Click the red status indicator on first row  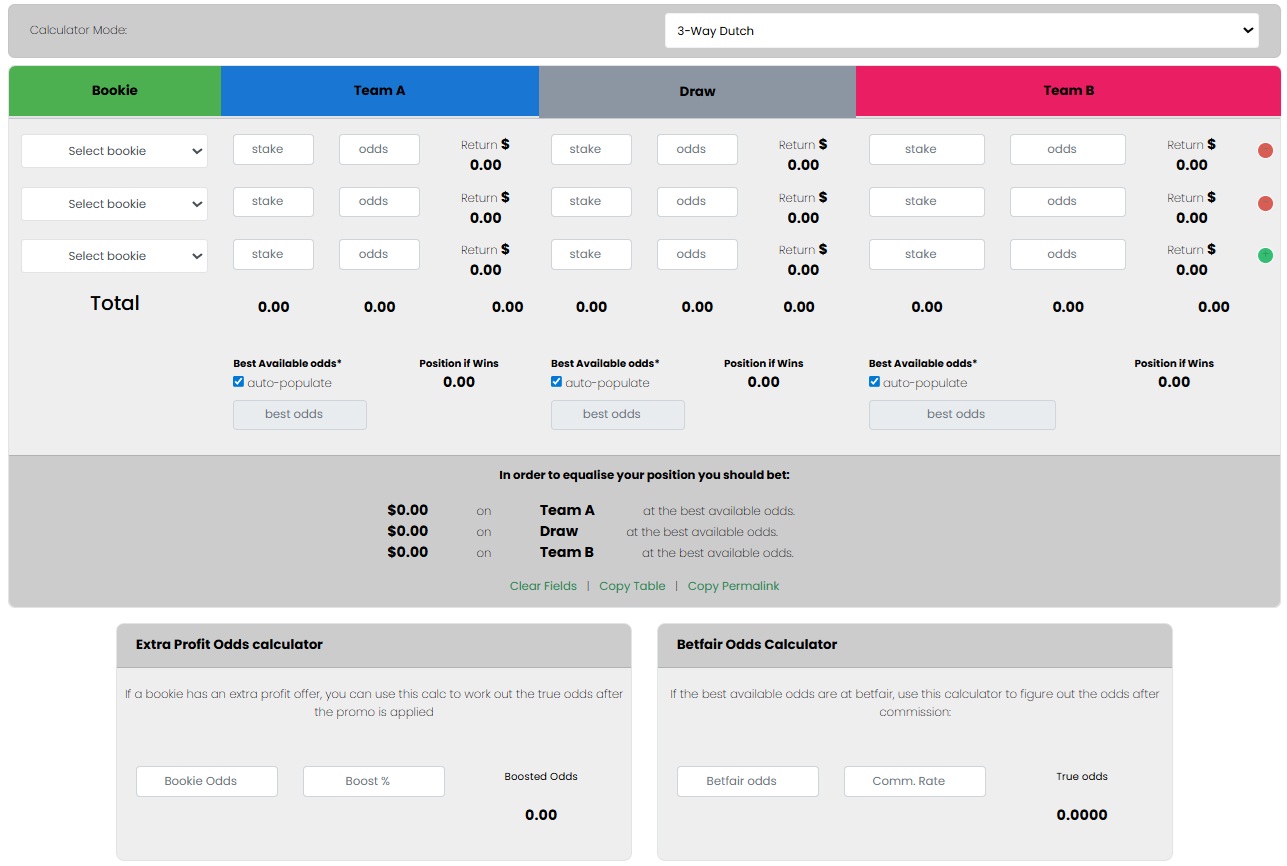click(x=1266, y=149)
